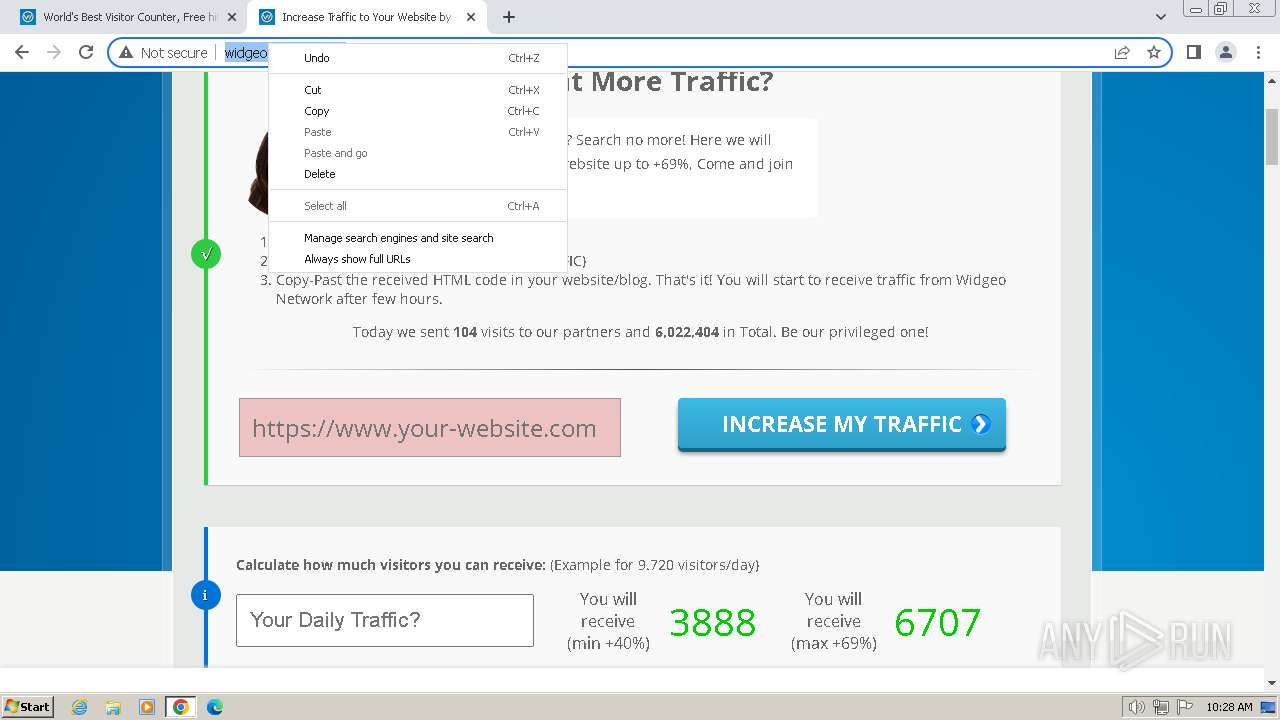The width and height of the screenshot is (1280, 720).
Task: Open the media player taskbar icon
Action: [147, 707]
